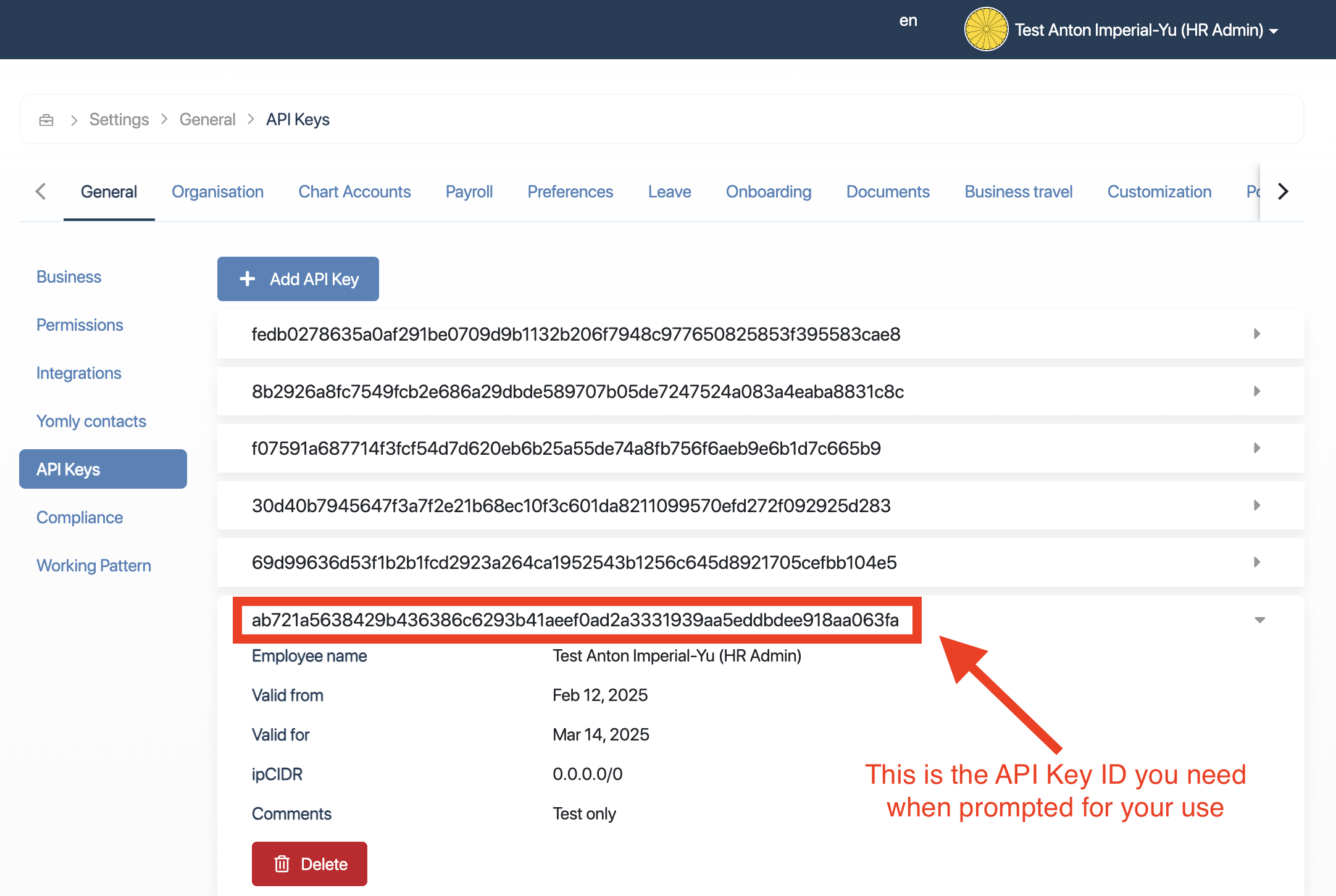Expand API key starting with fedb0278
The image size is (1336, 896).
(x=1256, y=334)
